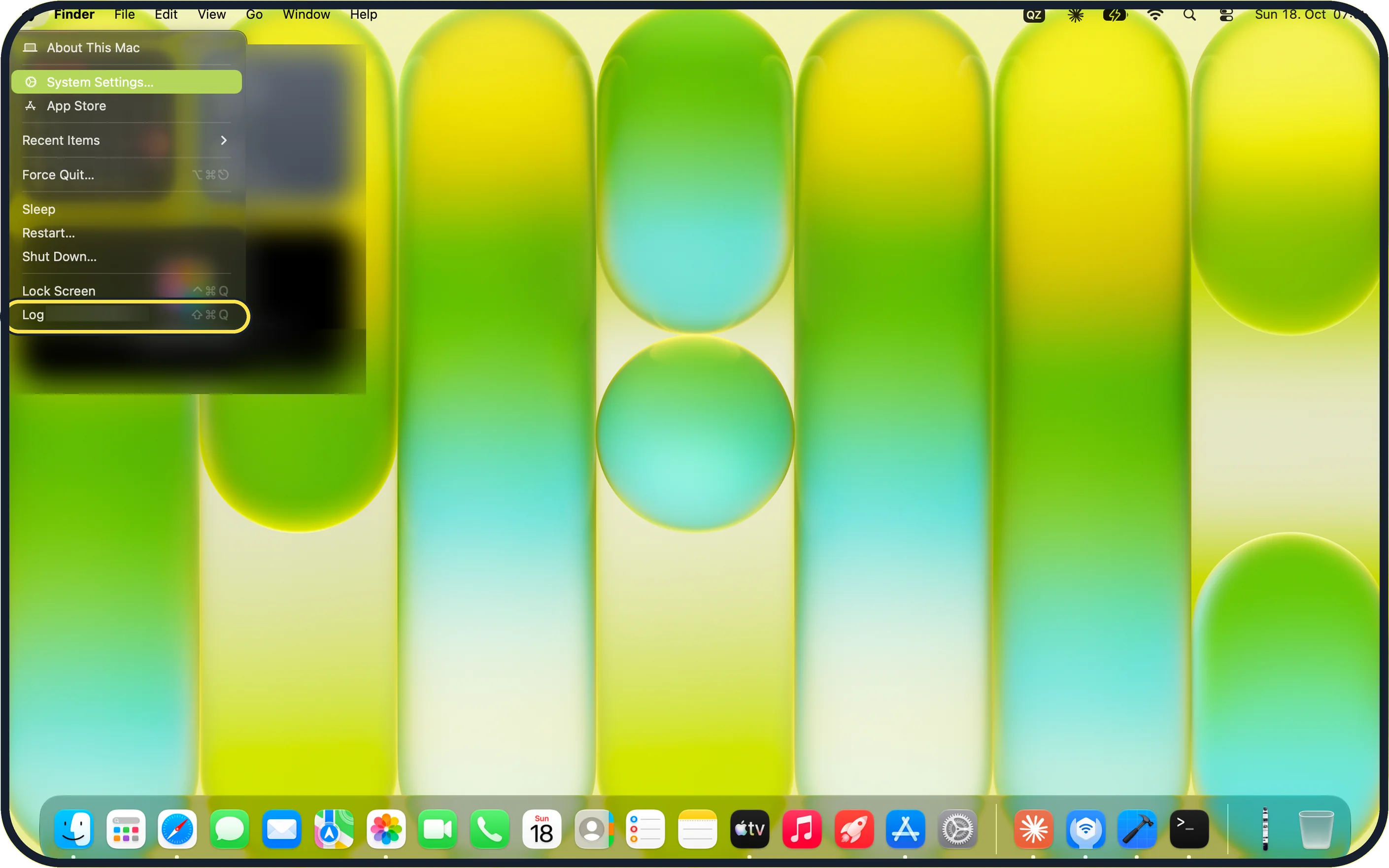Select System Settings… in the Apple menu
1389x868 pixels.
[126, 82]
